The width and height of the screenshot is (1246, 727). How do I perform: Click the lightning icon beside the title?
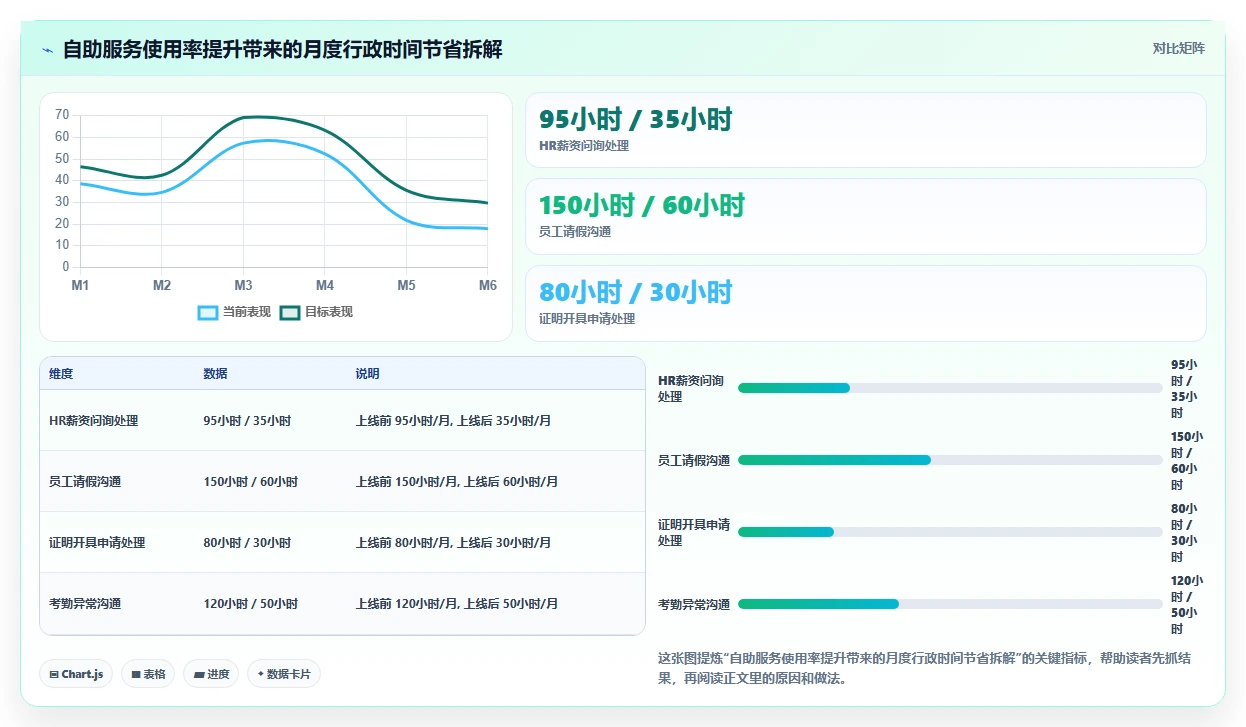[x=47, y=50]
